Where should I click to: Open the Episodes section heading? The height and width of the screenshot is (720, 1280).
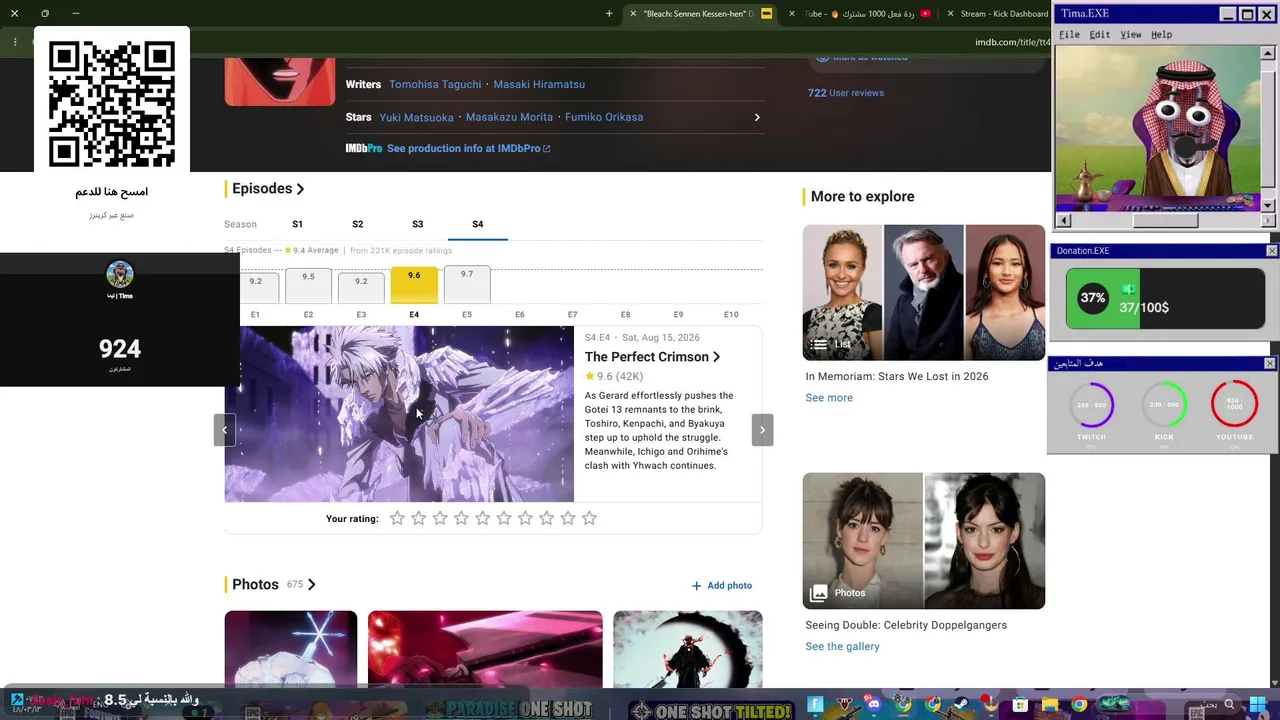pos(268,188)
